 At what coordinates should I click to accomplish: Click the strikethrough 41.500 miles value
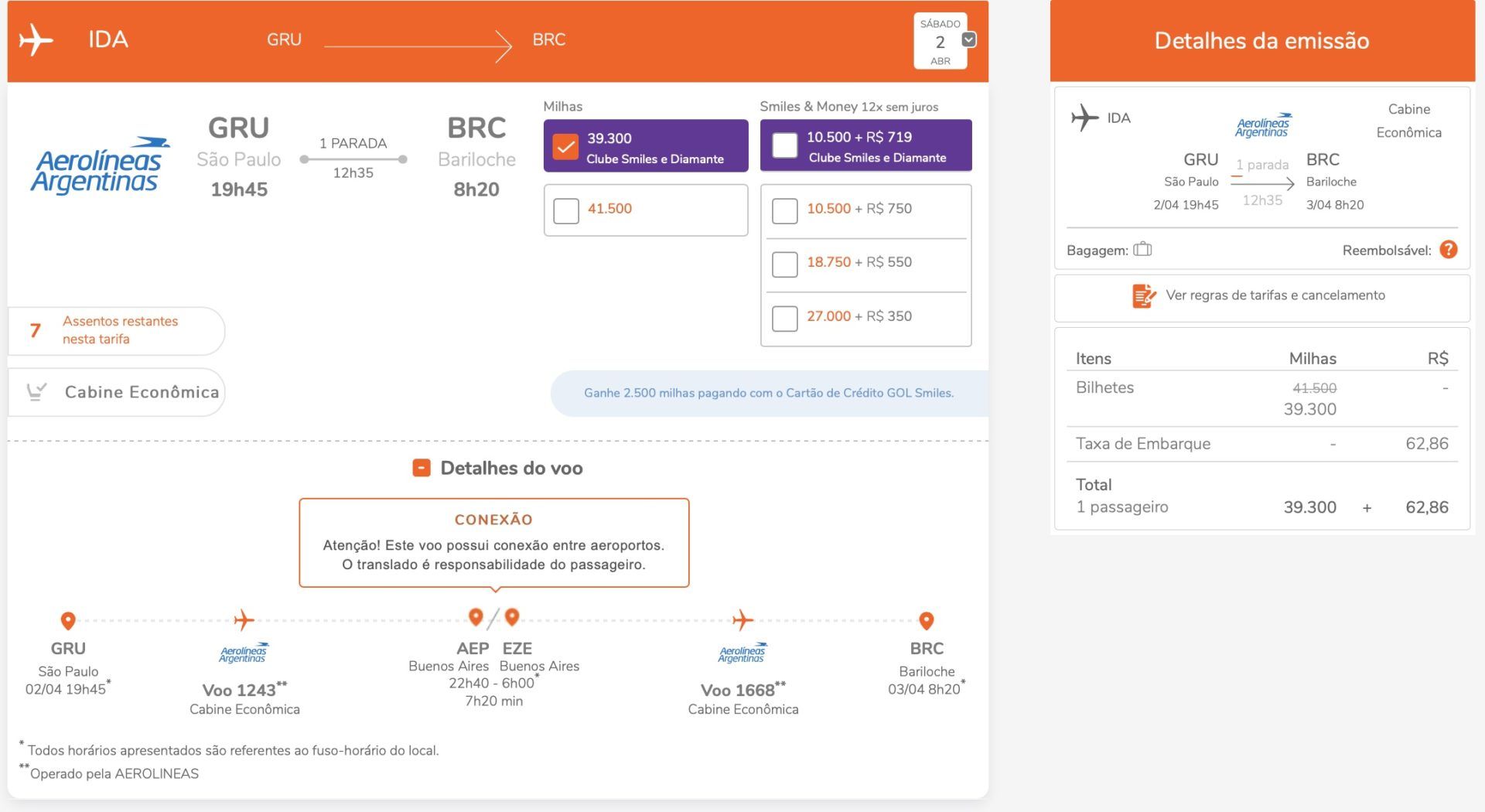[x=1314, y=388]
